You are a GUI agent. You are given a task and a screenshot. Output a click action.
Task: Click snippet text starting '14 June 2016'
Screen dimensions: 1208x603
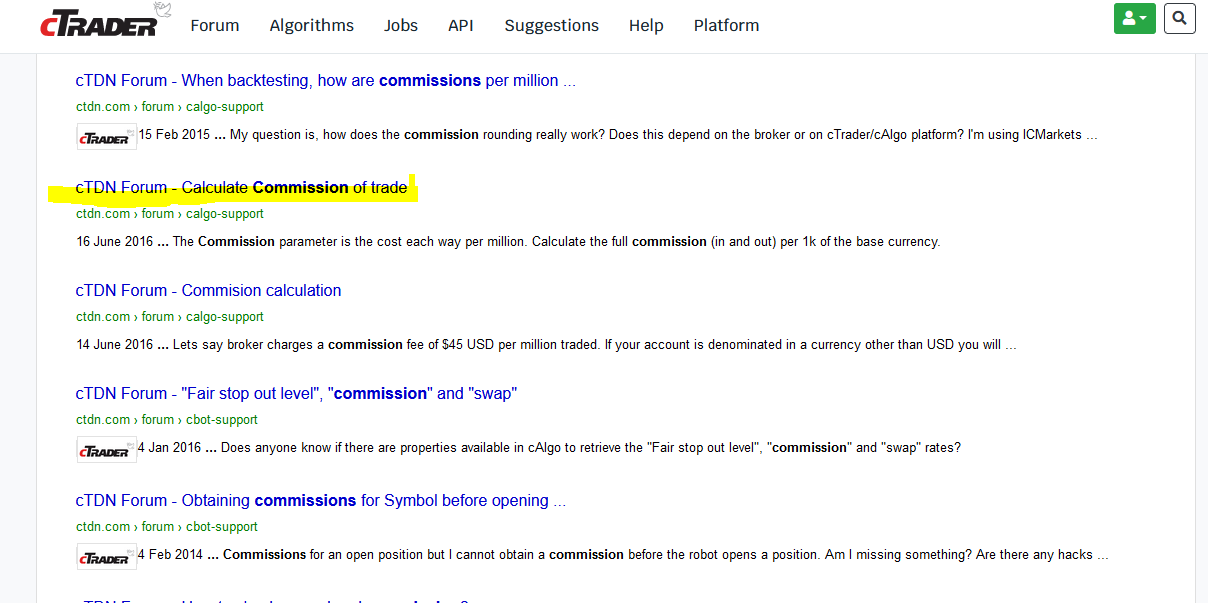[x=546, y=345]
